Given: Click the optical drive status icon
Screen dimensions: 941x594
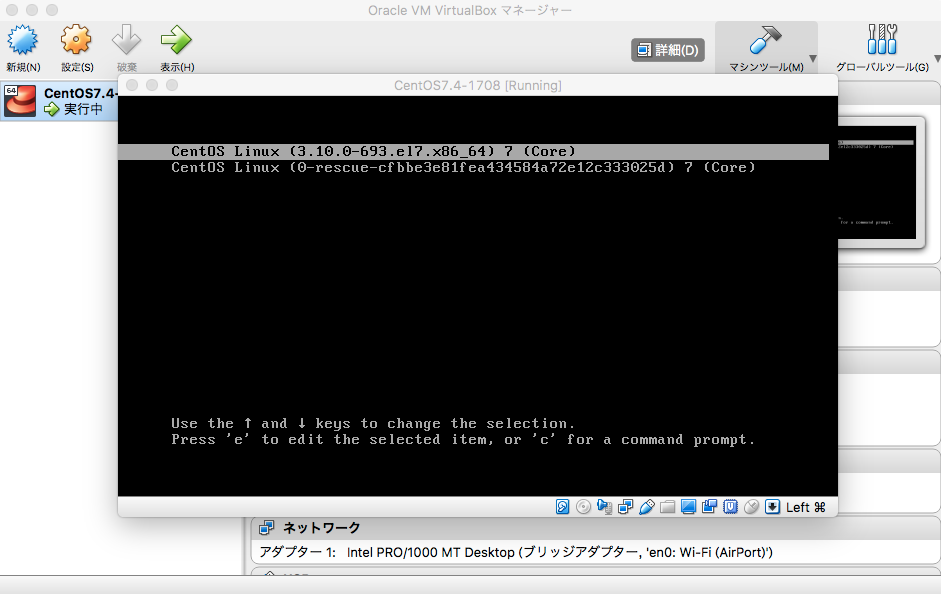Looking at the screenshot, I should (x=584, y=507).
